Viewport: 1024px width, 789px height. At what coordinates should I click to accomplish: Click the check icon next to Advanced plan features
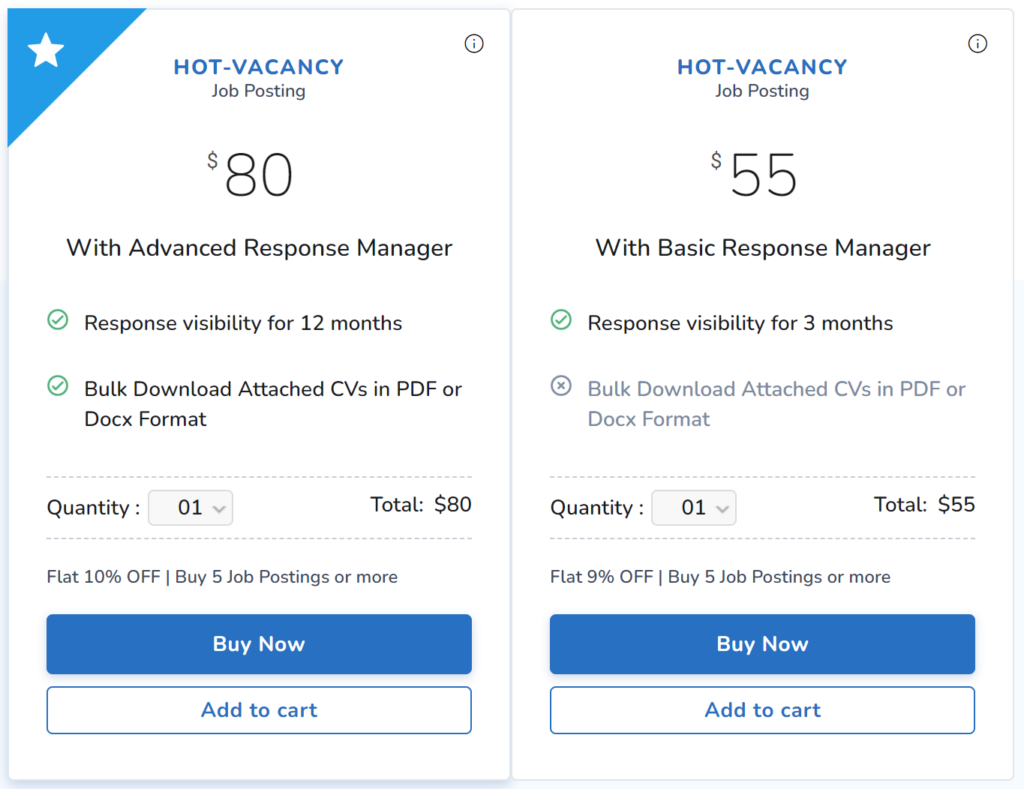pyautogui.click(x=57, y=322)
